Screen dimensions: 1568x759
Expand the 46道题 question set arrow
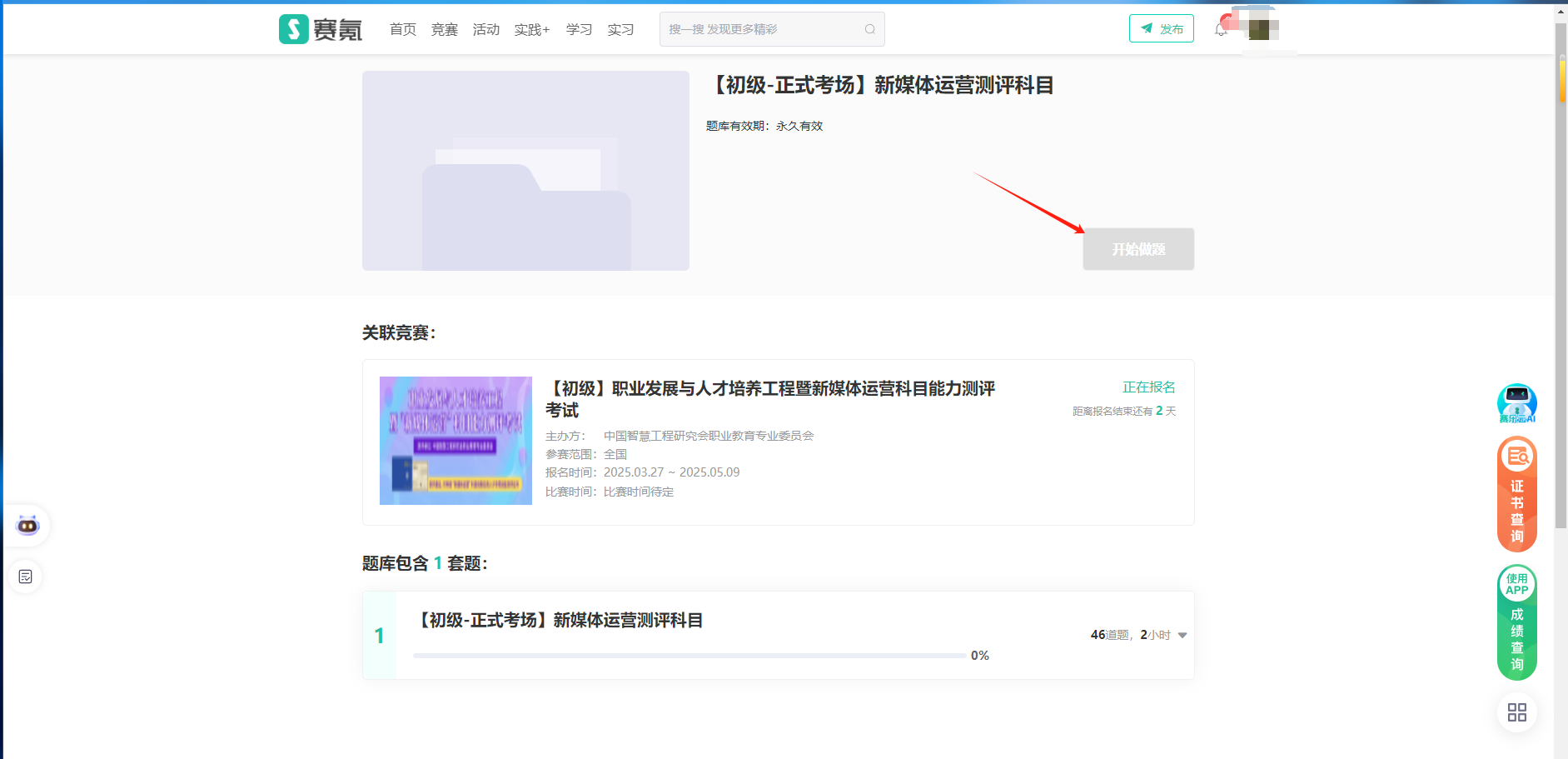(x=1182, y=636)
